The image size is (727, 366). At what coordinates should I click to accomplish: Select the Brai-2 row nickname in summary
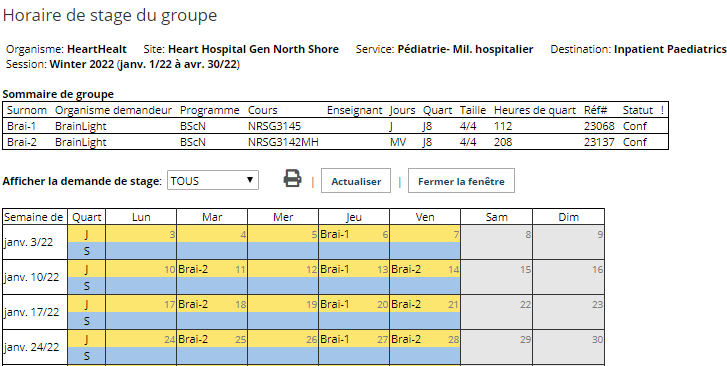point(22,142)
